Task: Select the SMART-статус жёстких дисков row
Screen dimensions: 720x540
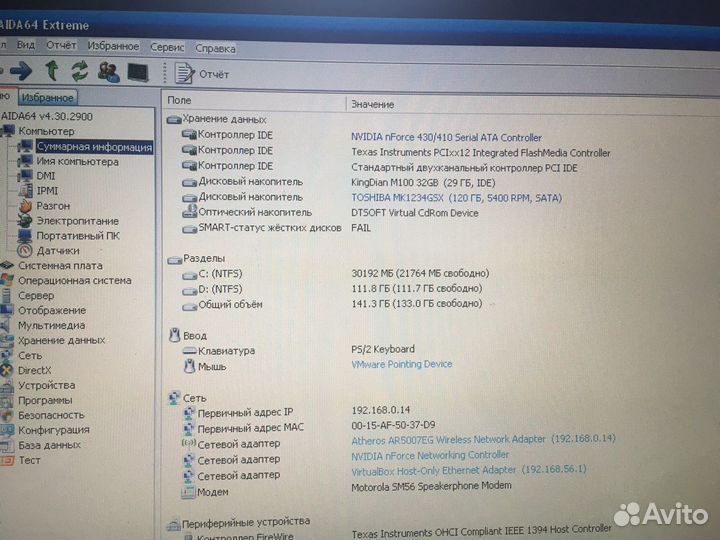Action: (x=269, y=228)
